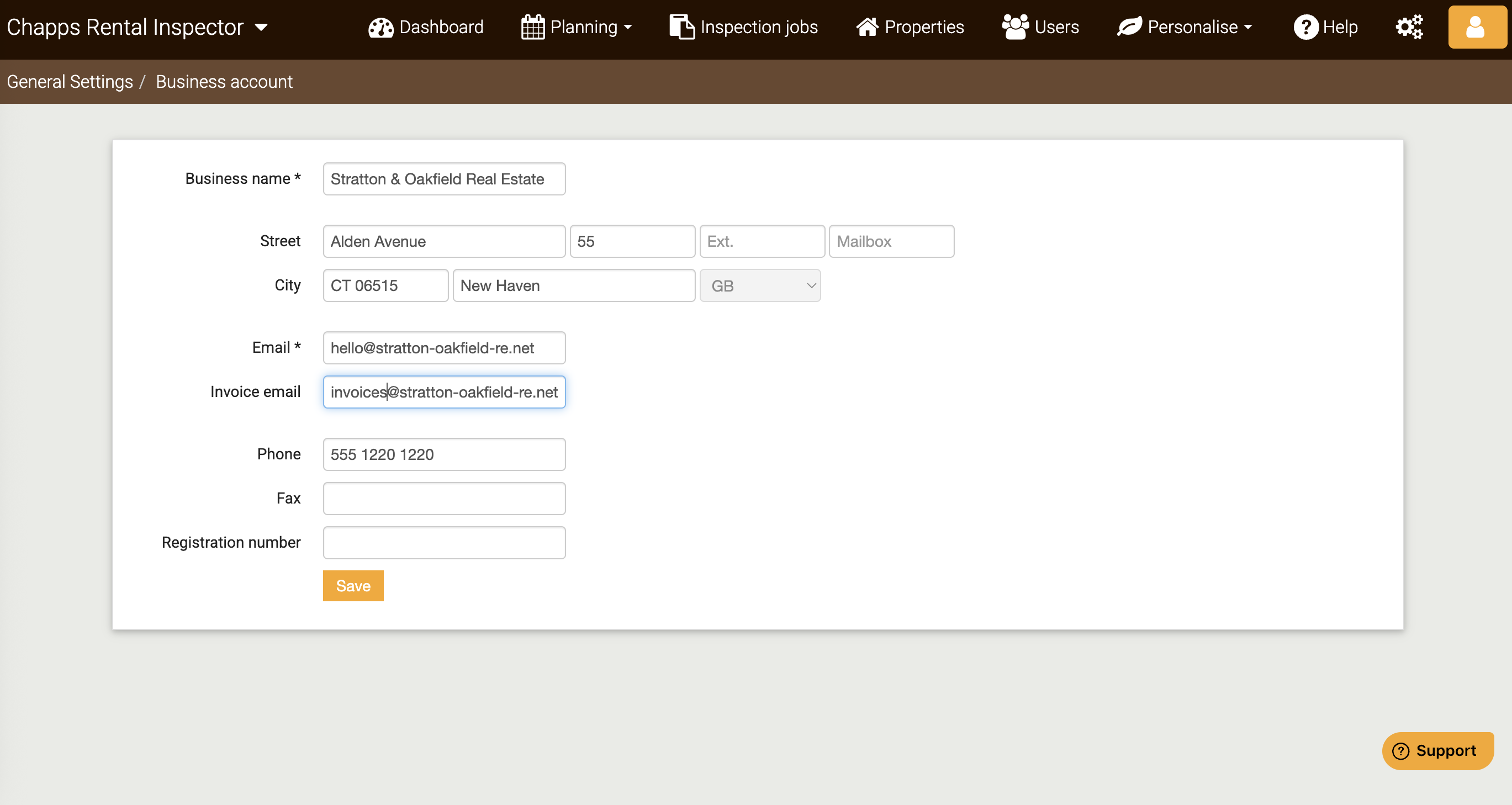Click the Planning calendar icon
The width and height of the screenshot is (1512, 805).
(532, 28)
